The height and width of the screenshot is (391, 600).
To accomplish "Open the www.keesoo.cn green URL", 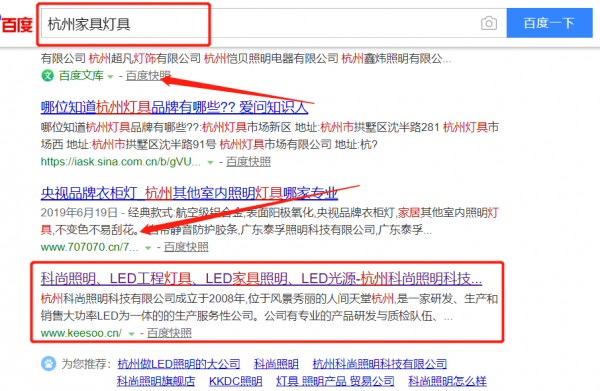I will pos(81,333).
